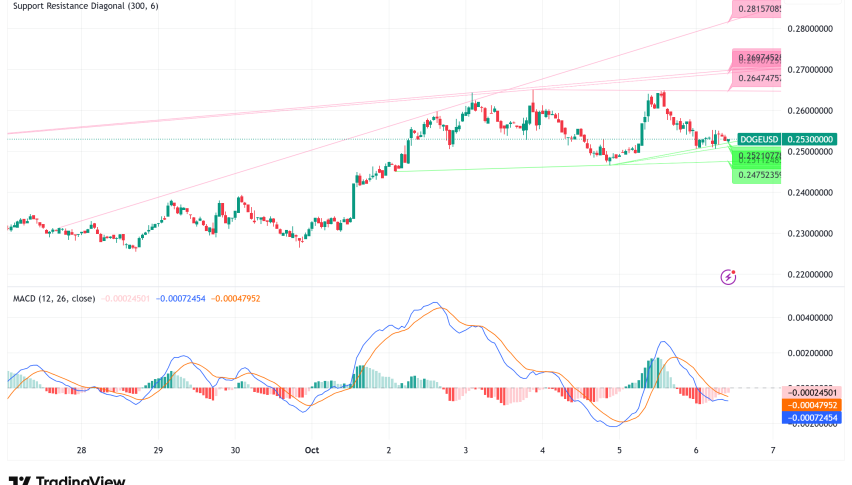852x485 pixels.
Task: Click the red -0.00024501 value in MACD legend
Action: [x=130, y=299]
